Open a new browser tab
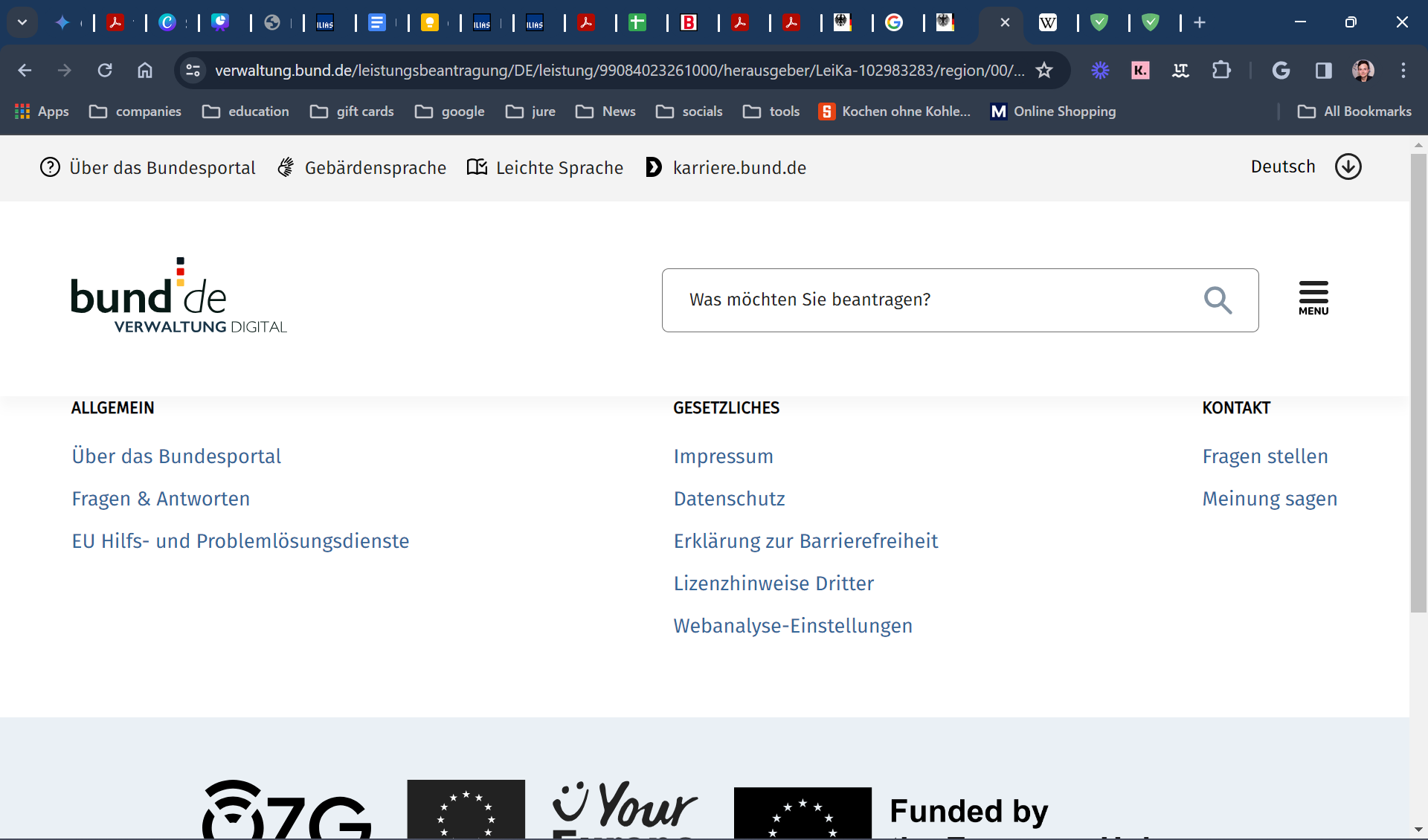This screenshot has width=1428, height=840. pyautogui.click(x=1200, y=22)
